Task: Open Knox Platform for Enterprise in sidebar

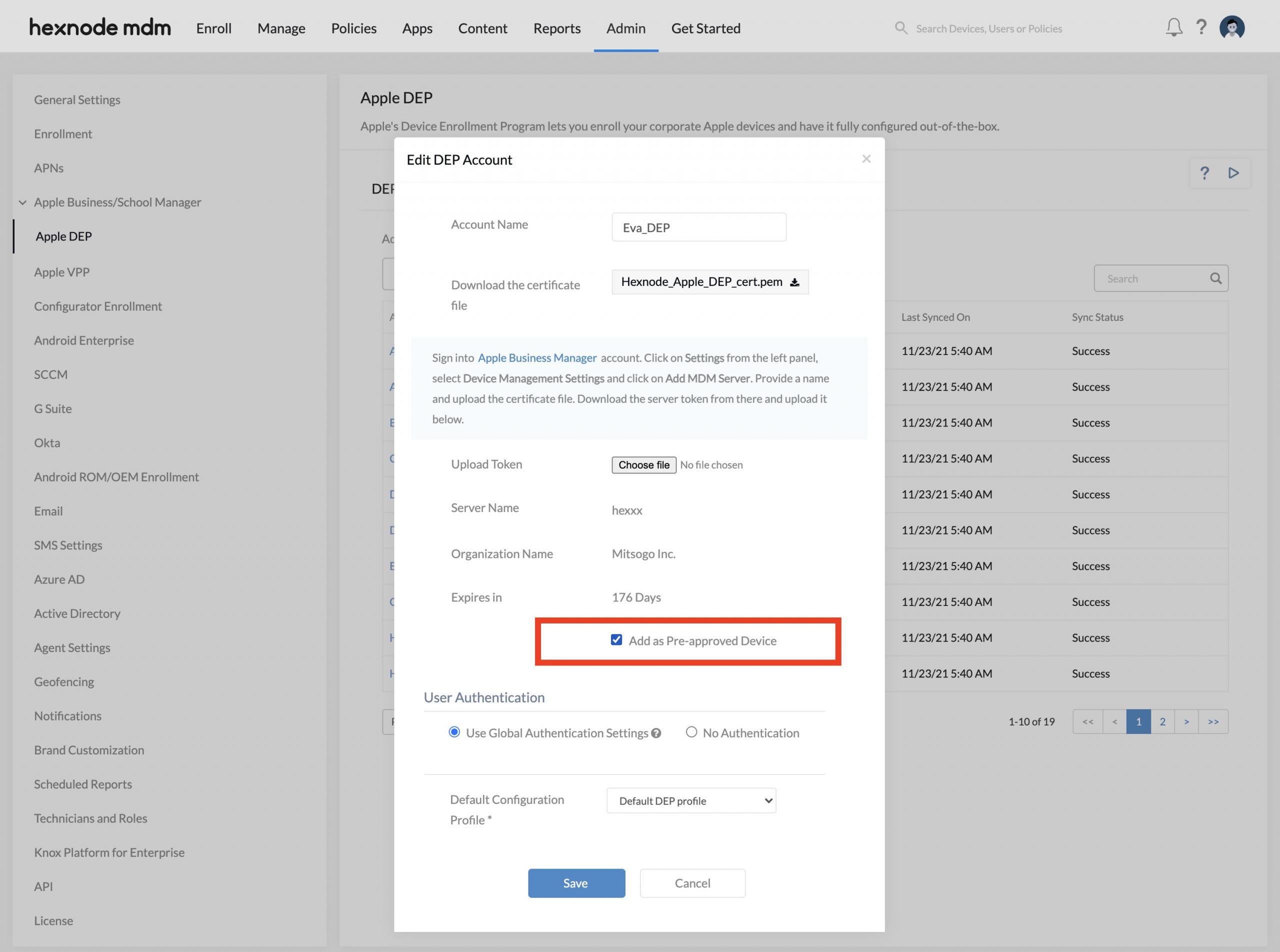Action: 109,852
